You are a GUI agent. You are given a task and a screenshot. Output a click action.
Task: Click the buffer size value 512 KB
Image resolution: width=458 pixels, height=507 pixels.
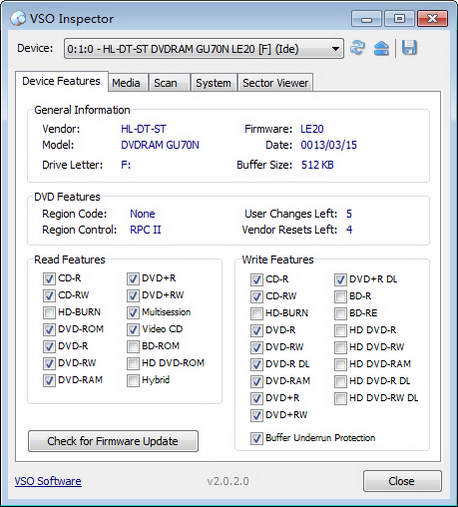(x=317, y=165)
